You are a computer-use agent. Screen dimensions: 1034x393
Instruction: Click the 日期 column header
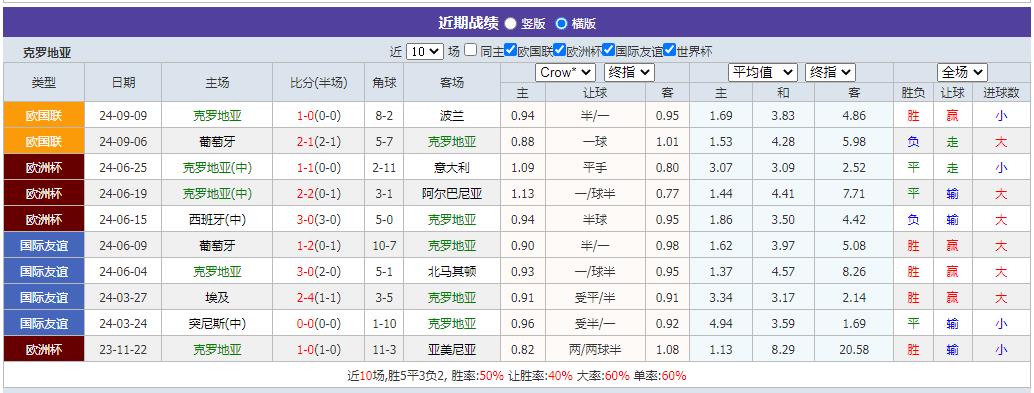123,82
